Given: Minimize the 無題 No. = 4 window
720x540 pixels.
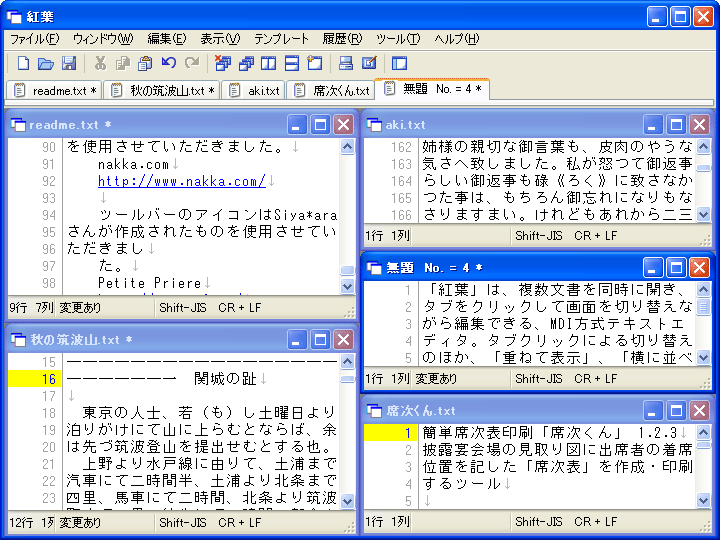Looking at the screenshot, I should coord(652,267).
